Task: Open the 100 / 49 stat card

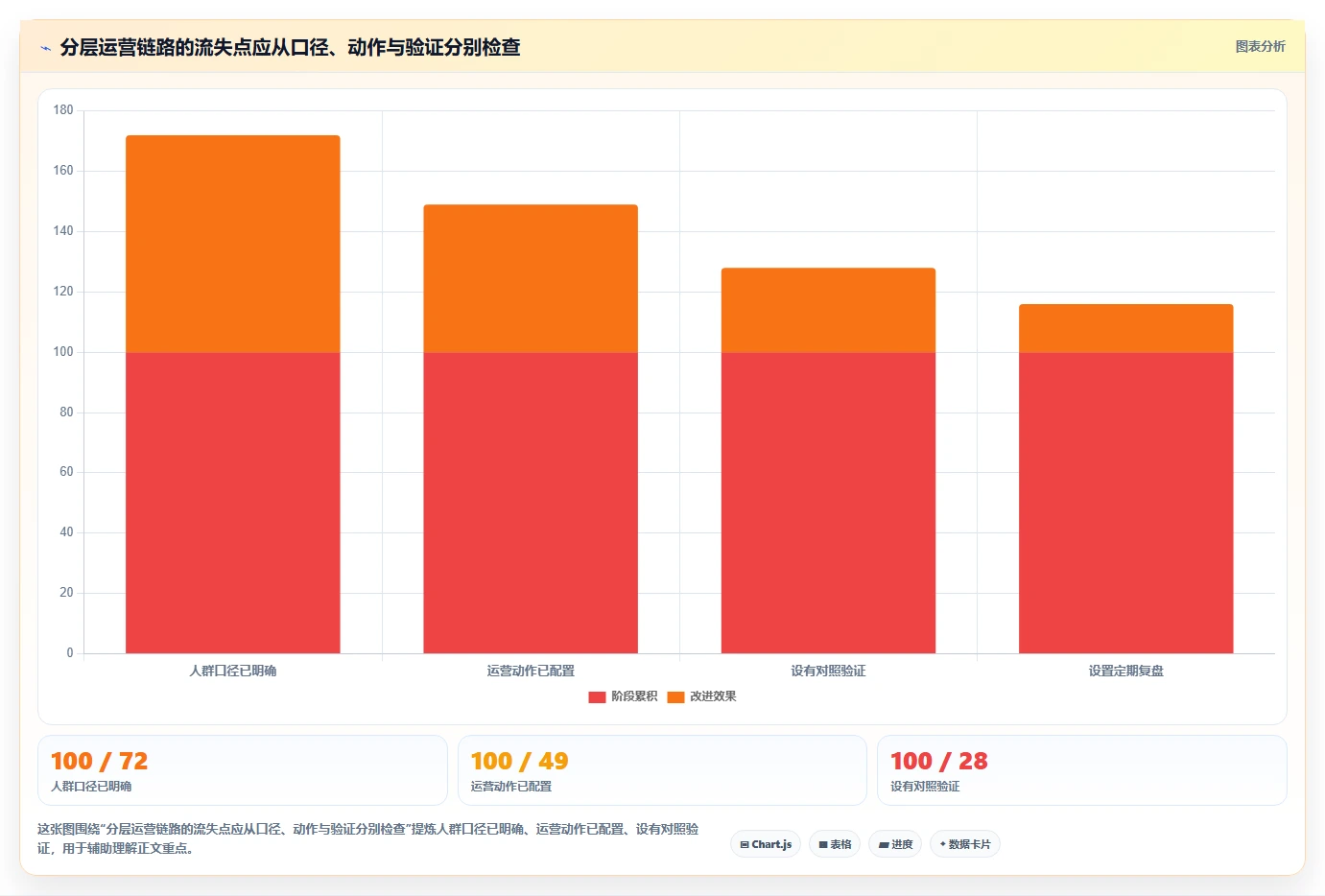Action: pyautogui.click(x=662, y=770)
